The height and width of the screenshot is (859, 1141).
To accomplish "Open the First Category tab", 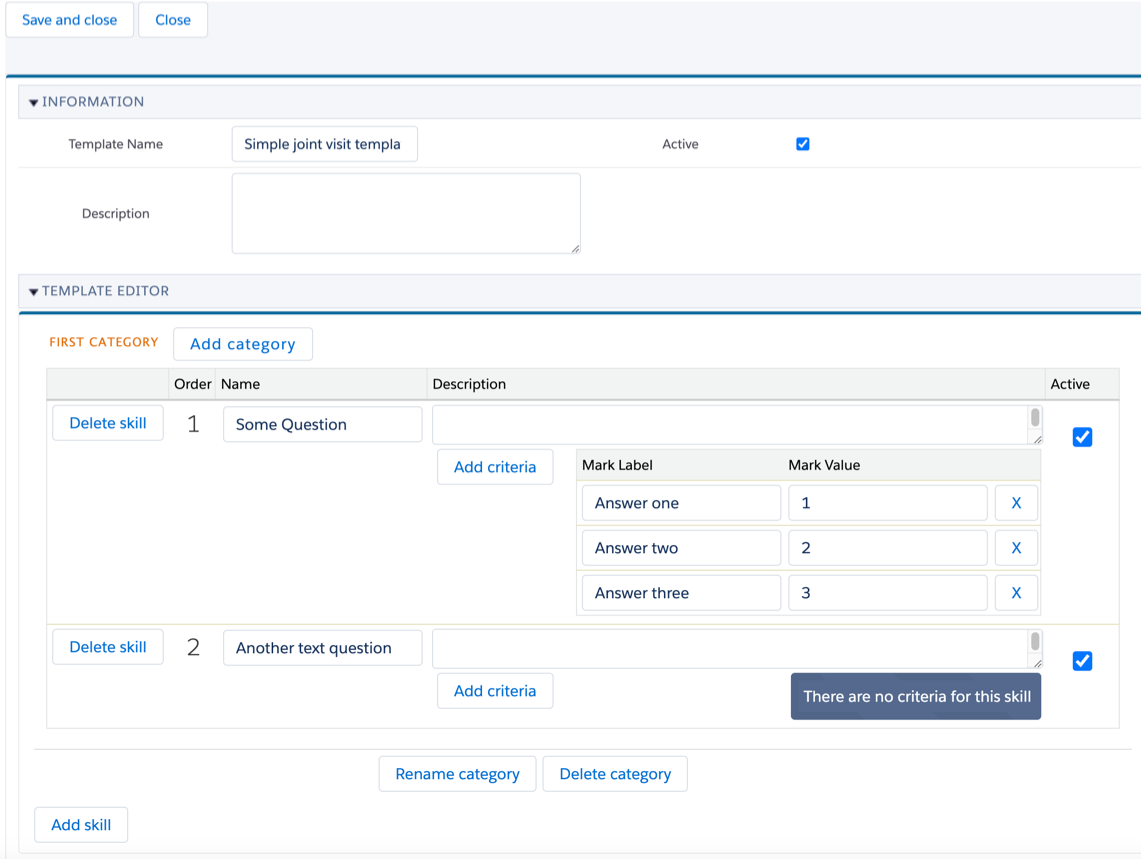I will click(x=104, y=342).
